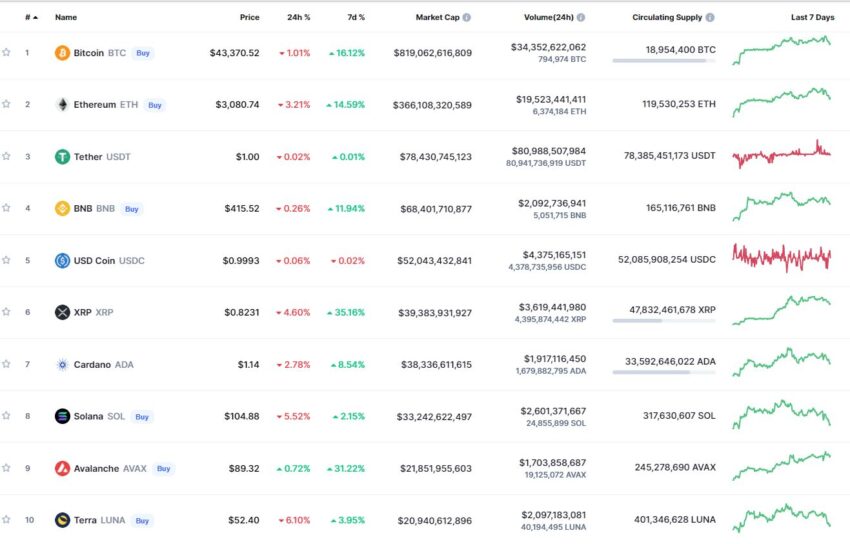Viewport: 850px width, 544px height.
Task: Sort by the 24h % header
Action: pyautogui.click(x=299, y=17)
